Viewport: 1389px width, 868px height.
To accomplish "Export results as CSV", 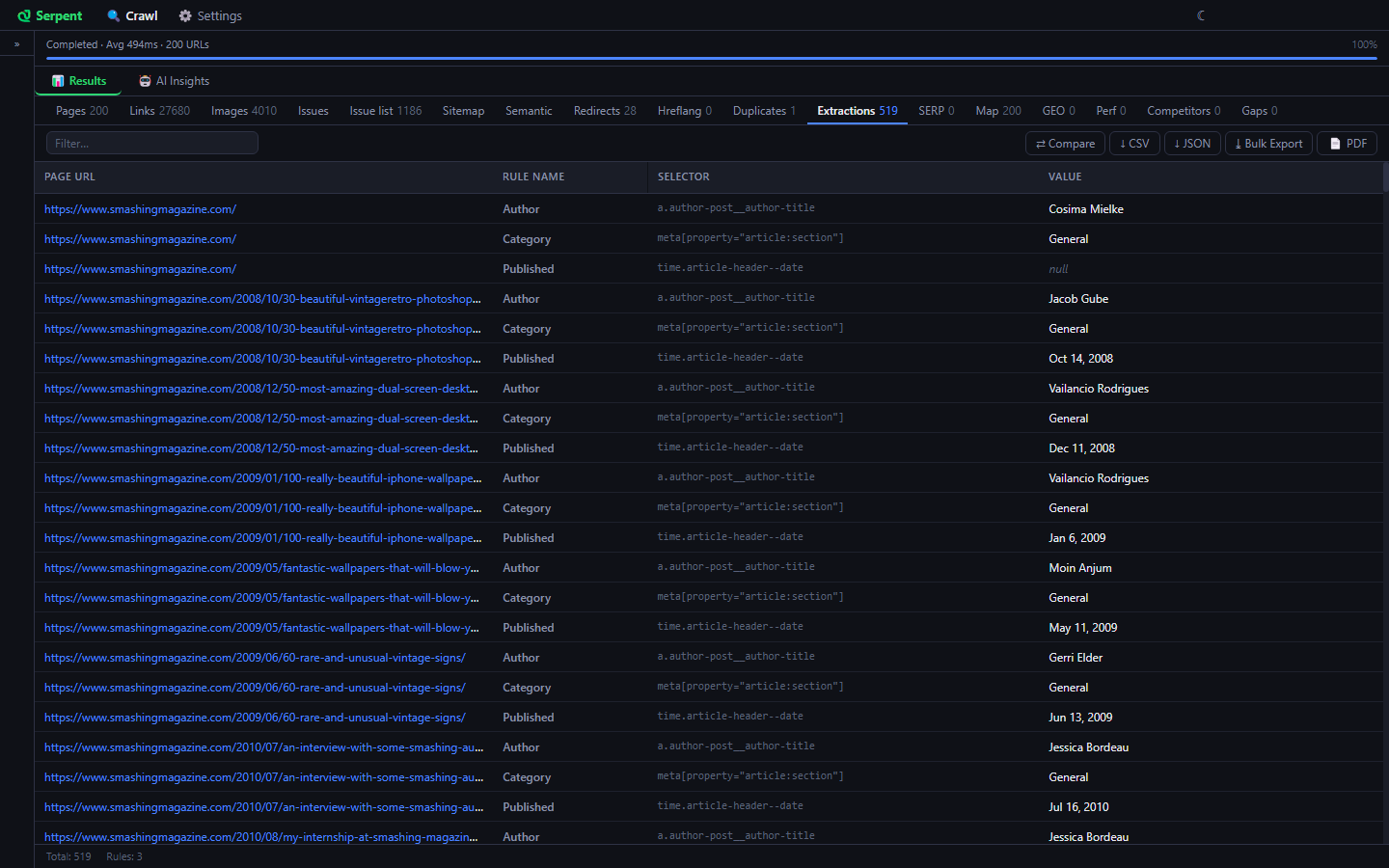I will click(1134, 143).
